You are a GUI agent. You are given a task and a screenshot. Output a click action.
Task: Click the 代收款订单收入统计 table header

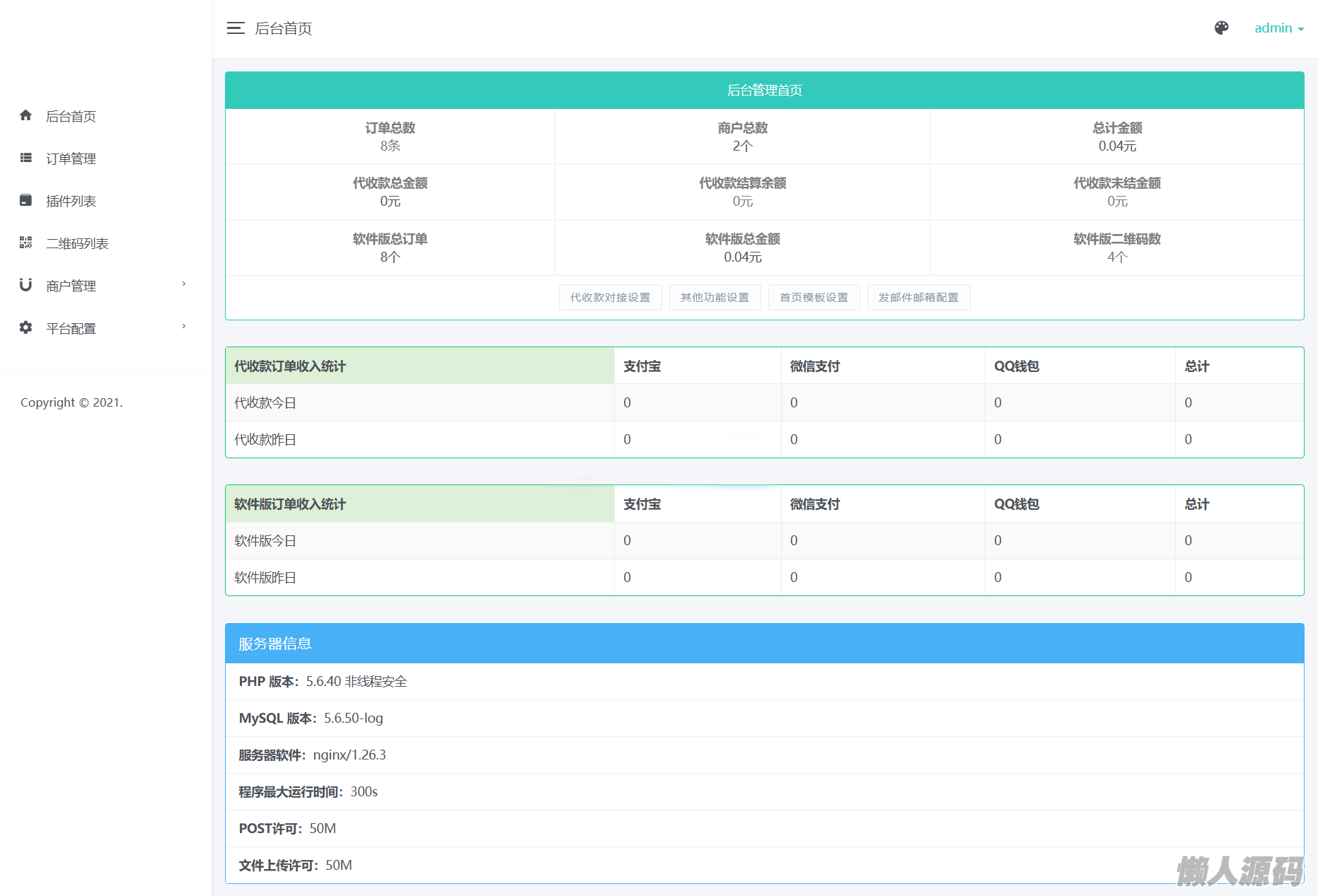(x=290, y=366)
